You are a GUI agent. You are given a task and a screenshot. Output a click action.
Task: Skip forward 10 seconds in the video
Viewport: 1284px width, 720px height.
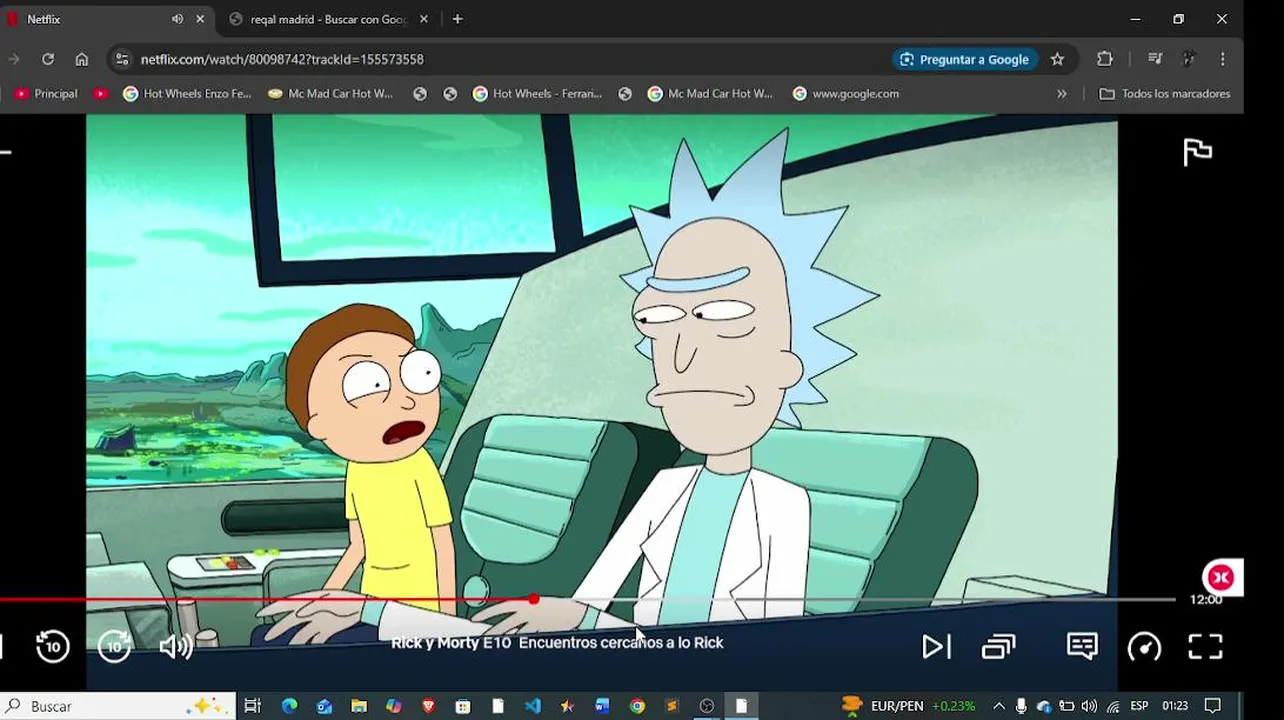(x=115, y=647)
